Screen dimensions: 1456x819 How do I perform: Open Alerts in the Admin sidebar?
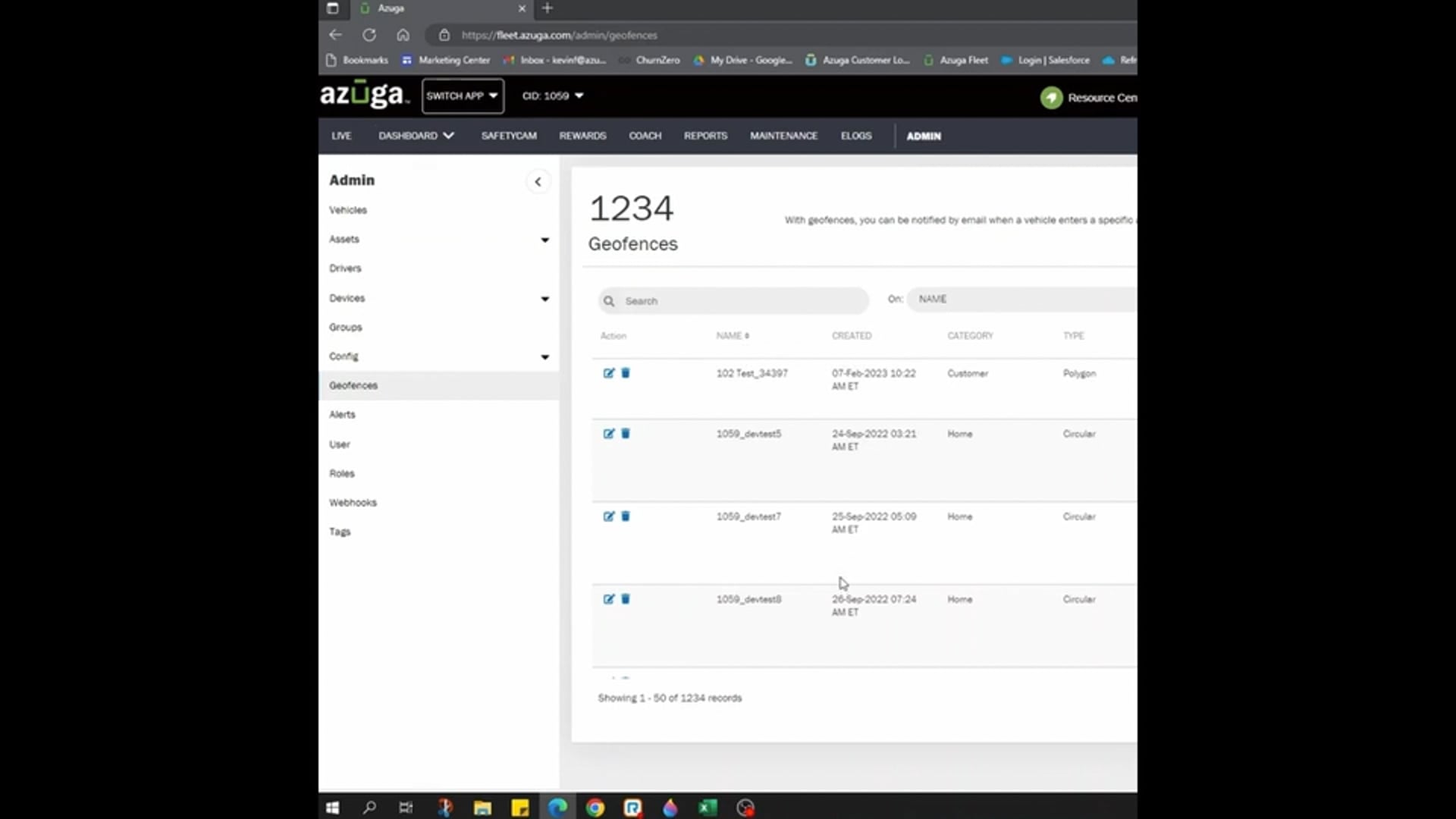(x=342, y=415)
